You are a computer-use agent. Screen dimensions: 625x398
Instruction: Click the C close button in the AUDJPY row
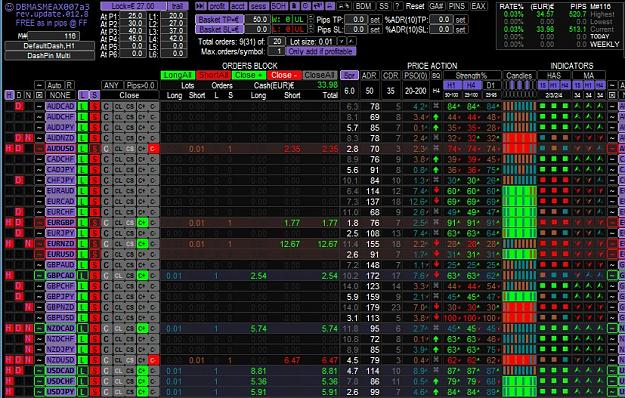[106, 127]
